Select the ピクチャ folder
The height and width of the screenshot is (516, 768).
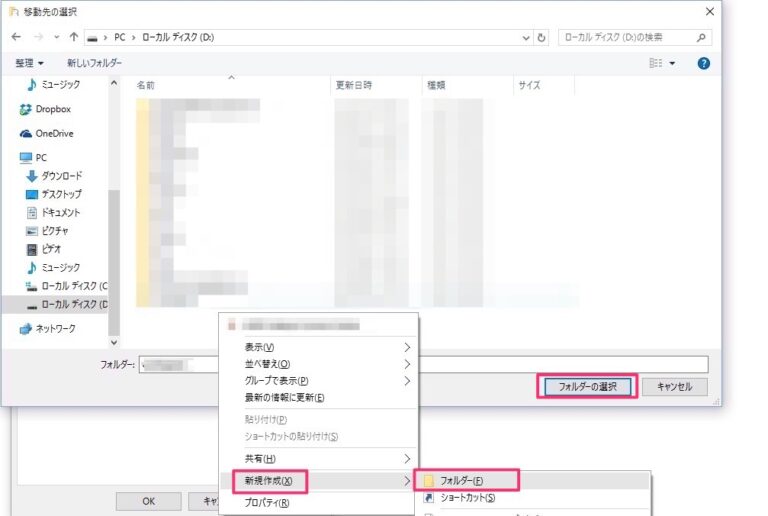tap(54, 231)
